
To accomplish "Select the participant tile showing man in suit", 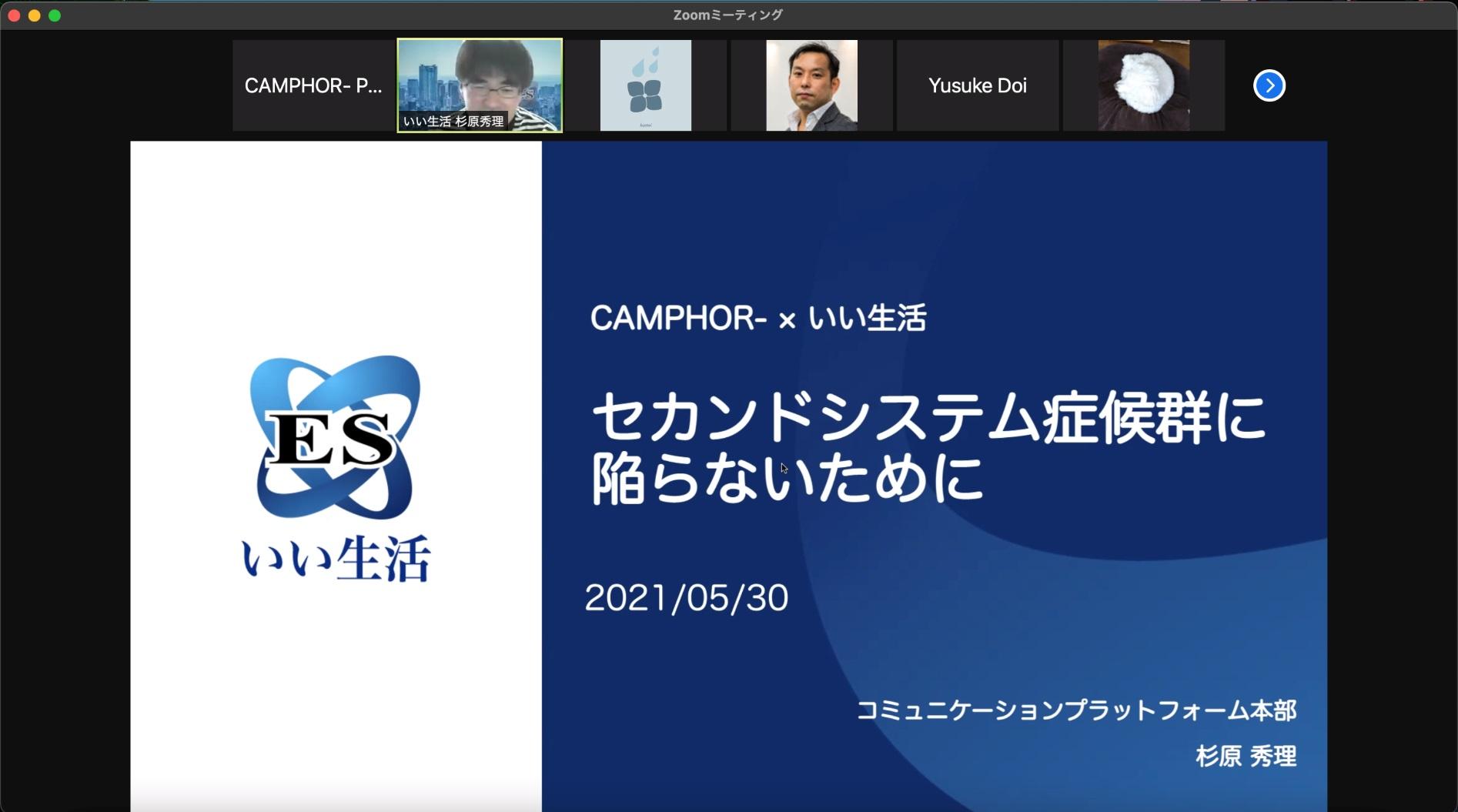I will (x=811, y=85).
